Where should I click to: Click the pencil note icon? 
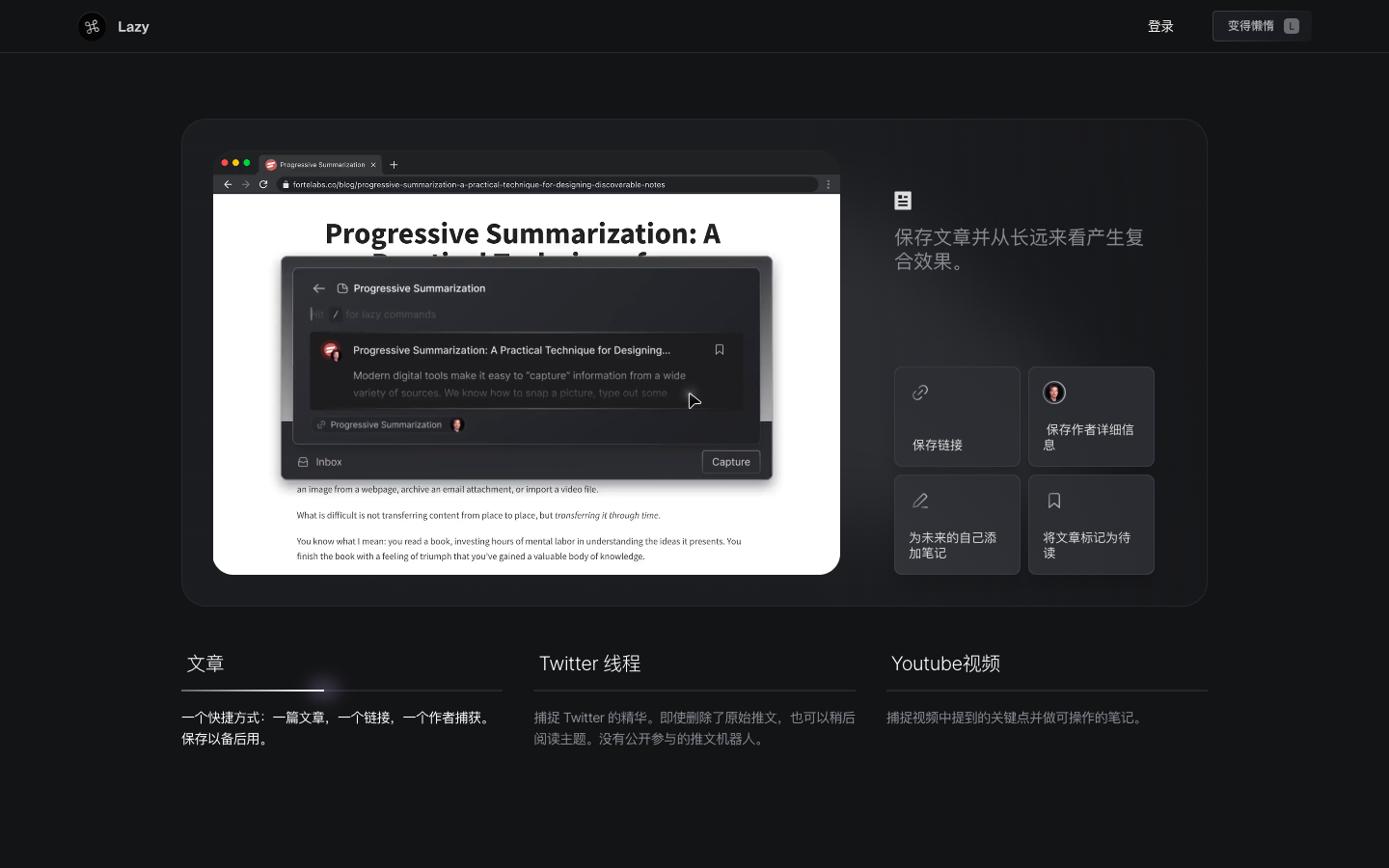(920, 501)
